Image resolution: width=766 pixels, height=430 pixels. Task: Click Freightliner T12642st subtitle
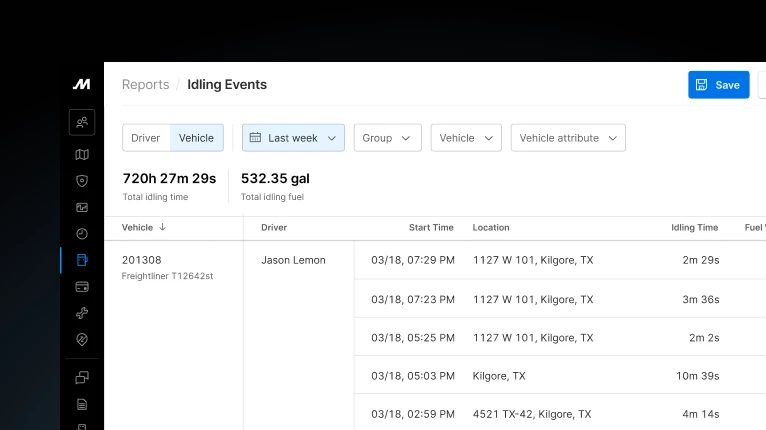point(168,276)
